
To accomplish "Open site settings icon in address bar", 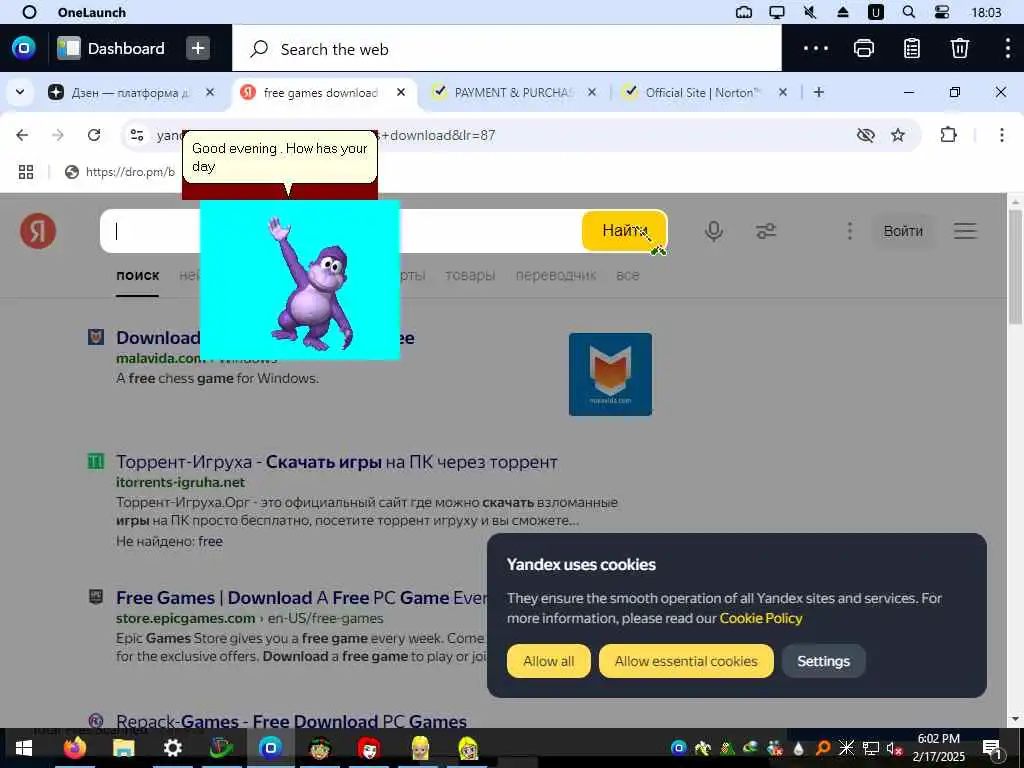I will (x=136, y=135).
